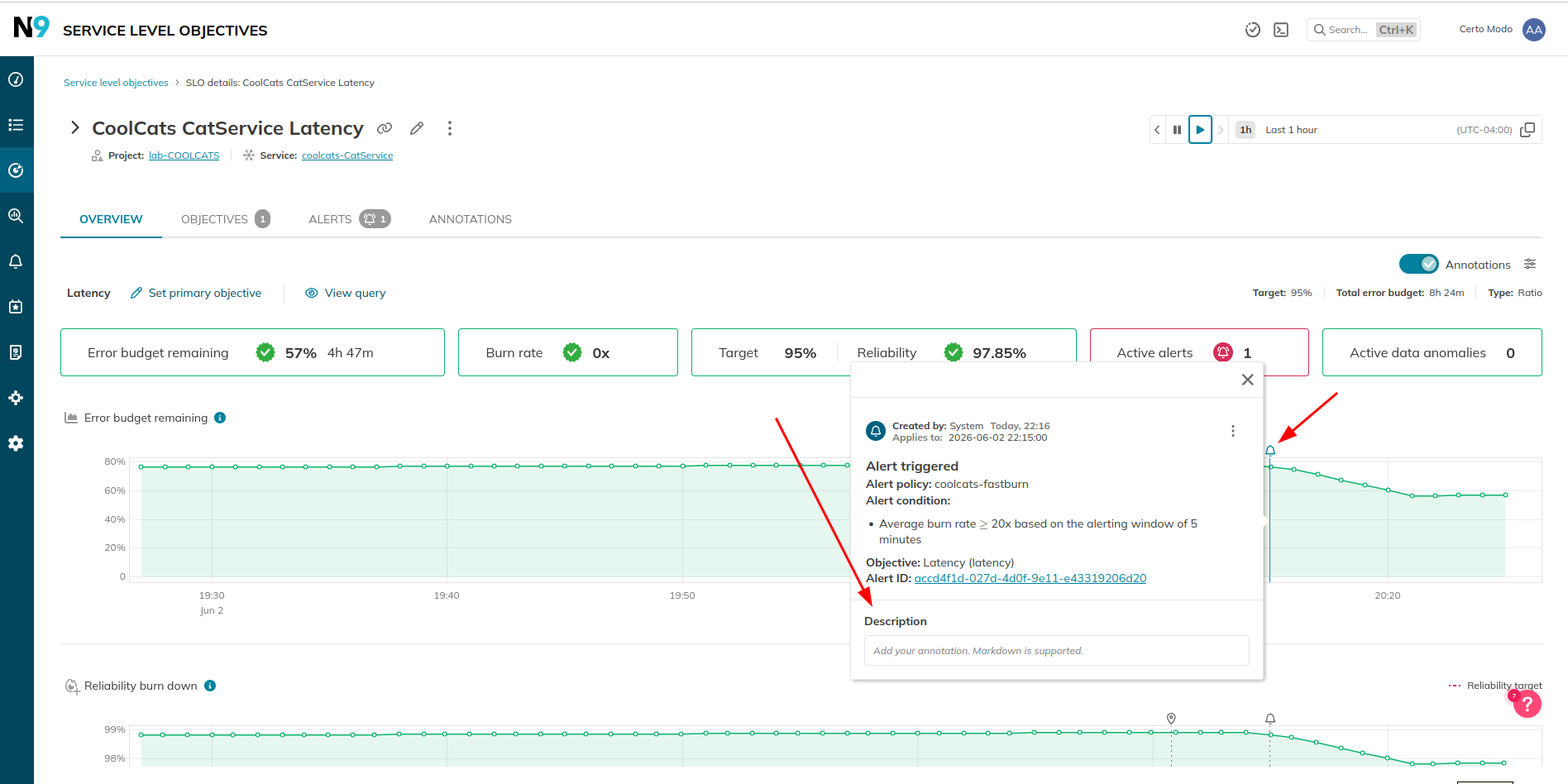
Task: Click the search box in header
Action: (x=1364, y=30)
